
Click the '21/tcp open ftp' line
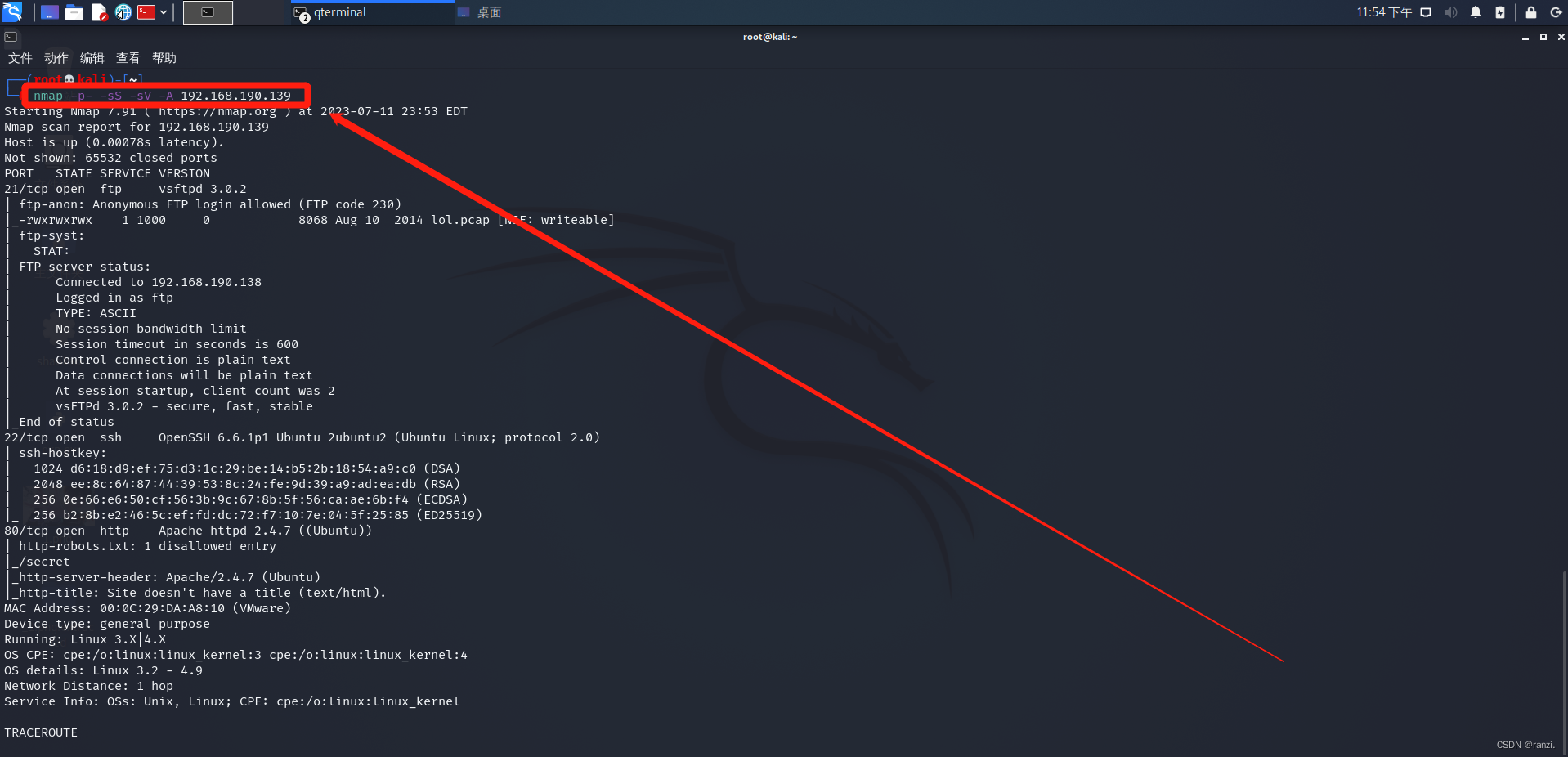click(125, 189)
